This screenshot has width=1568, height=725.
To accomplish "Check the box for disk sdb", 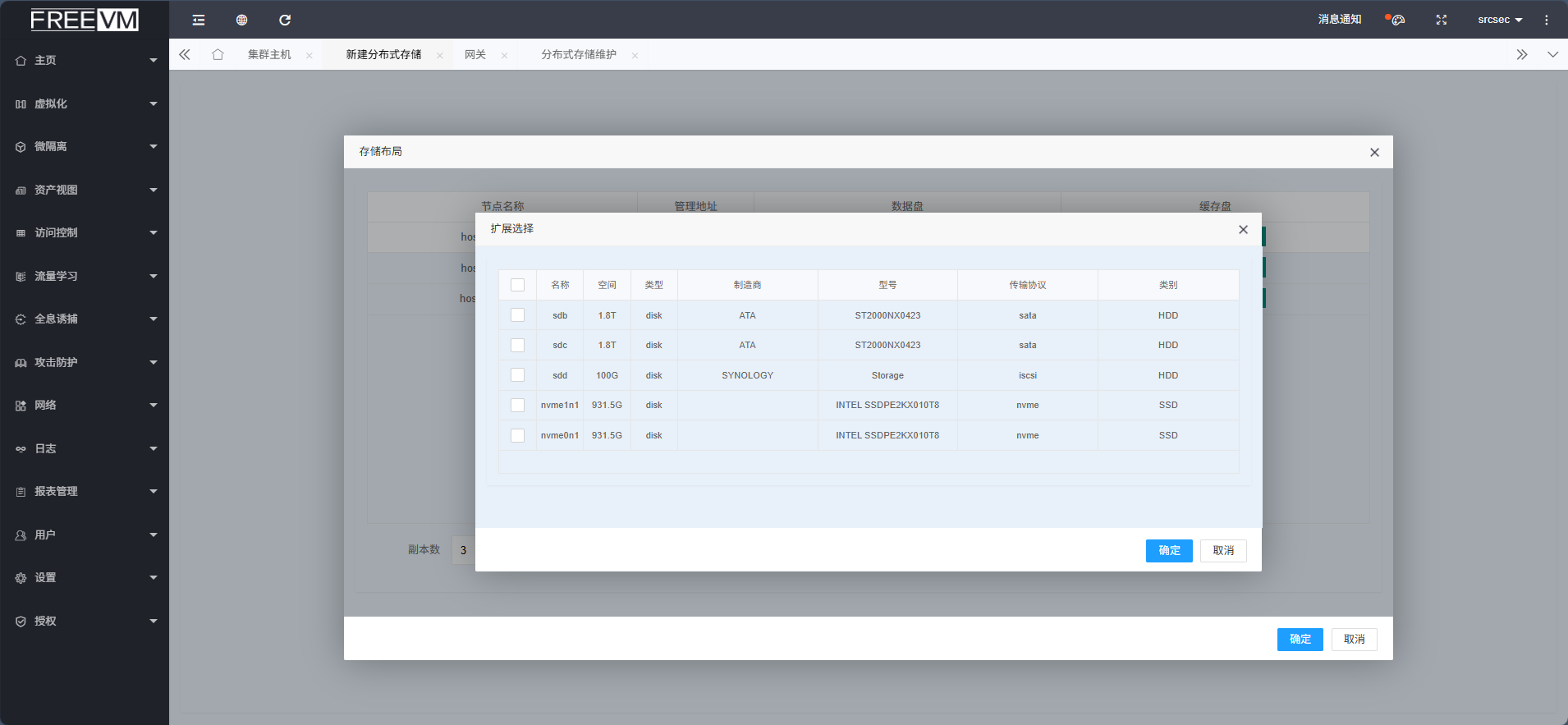I will [x=517, y=315].
